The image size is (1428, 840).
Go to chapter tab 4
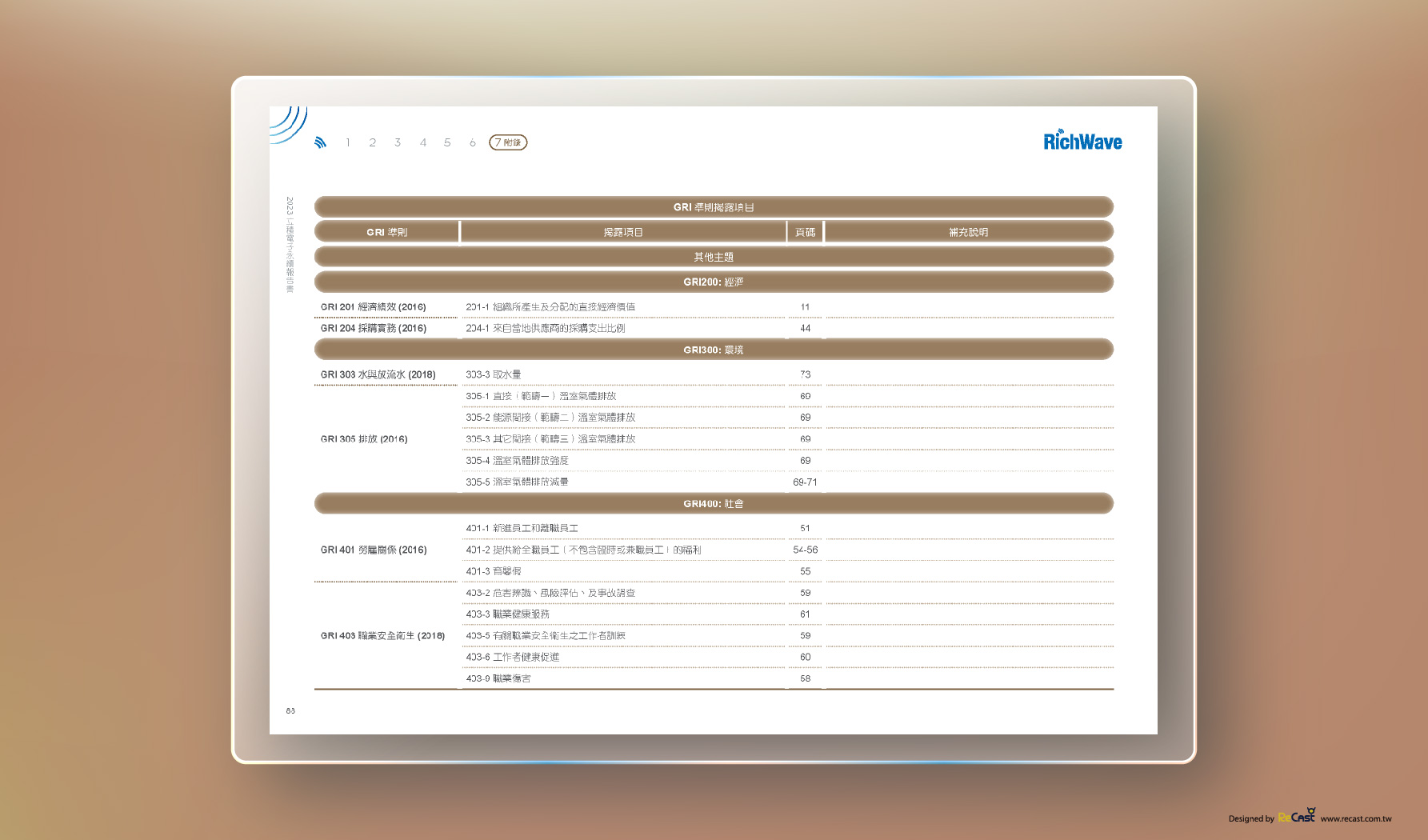[x=422, y=142]
